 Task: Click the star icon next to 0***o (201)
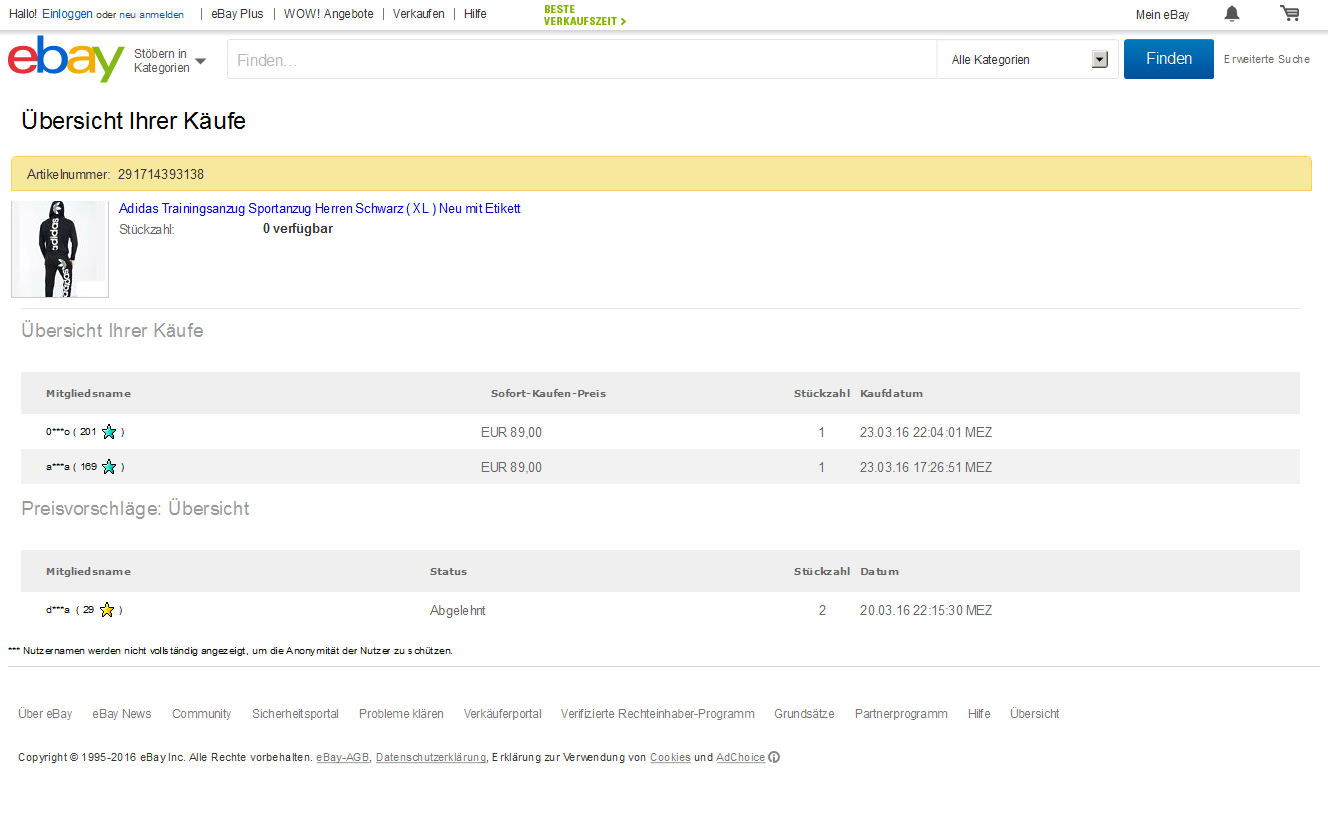tap(109, 432)
